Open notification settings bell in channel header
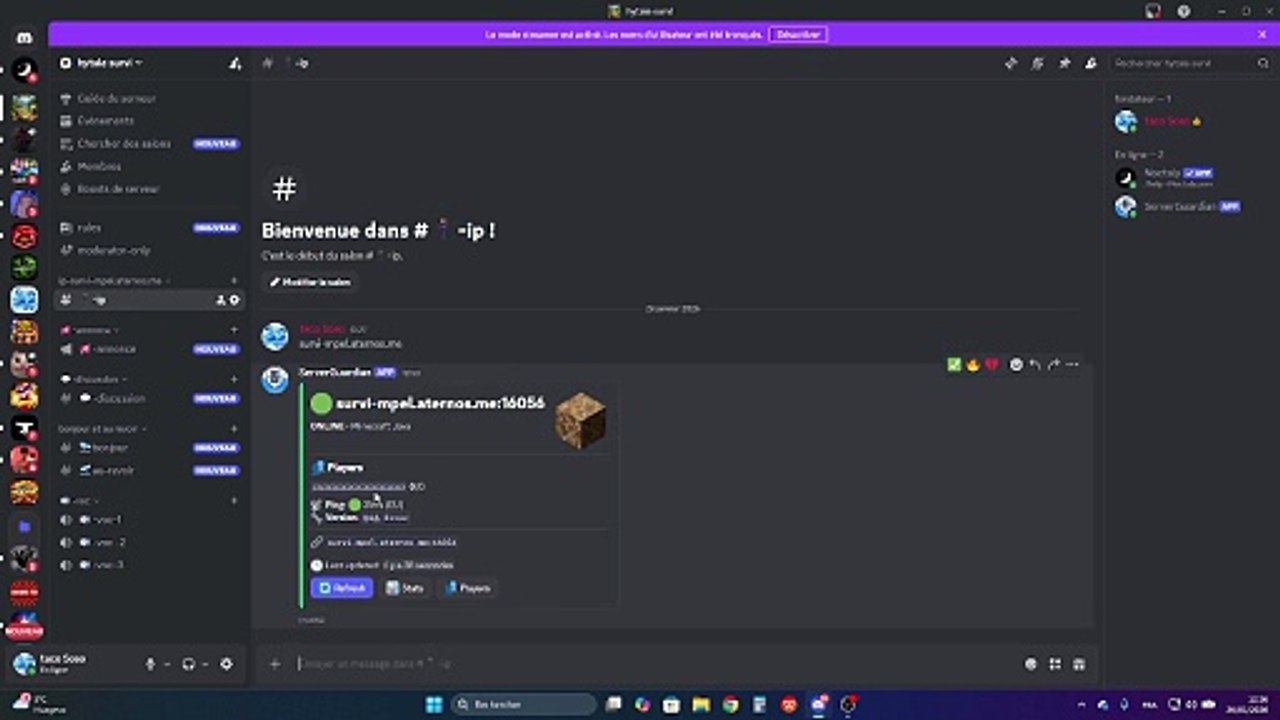The width and height of the screenshot is (1280, 720). (x=1038, y=63)
